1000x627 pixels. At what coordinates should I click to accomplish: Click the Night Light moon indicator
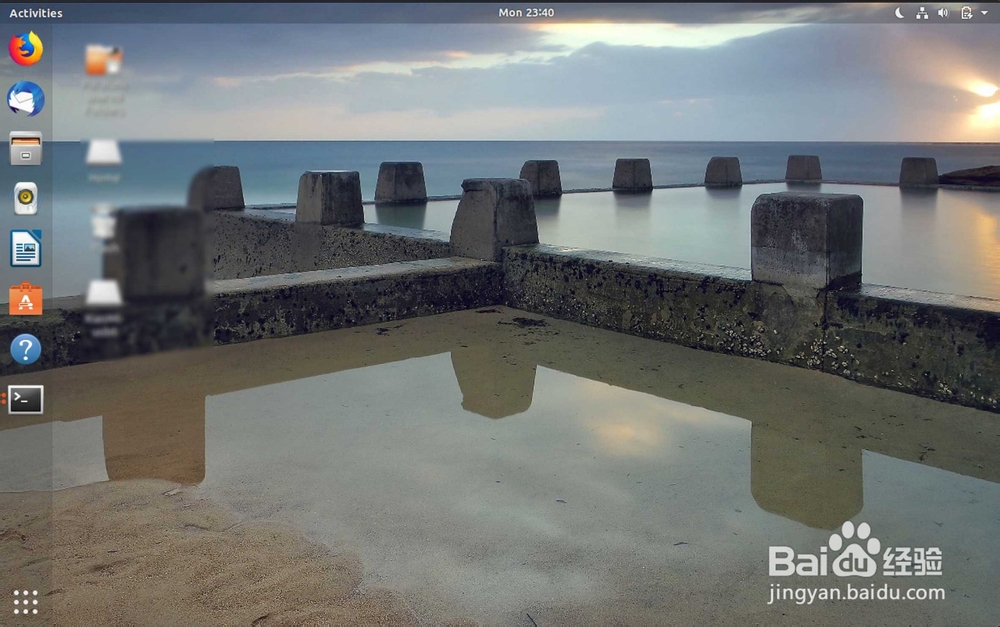click(899, 13)
